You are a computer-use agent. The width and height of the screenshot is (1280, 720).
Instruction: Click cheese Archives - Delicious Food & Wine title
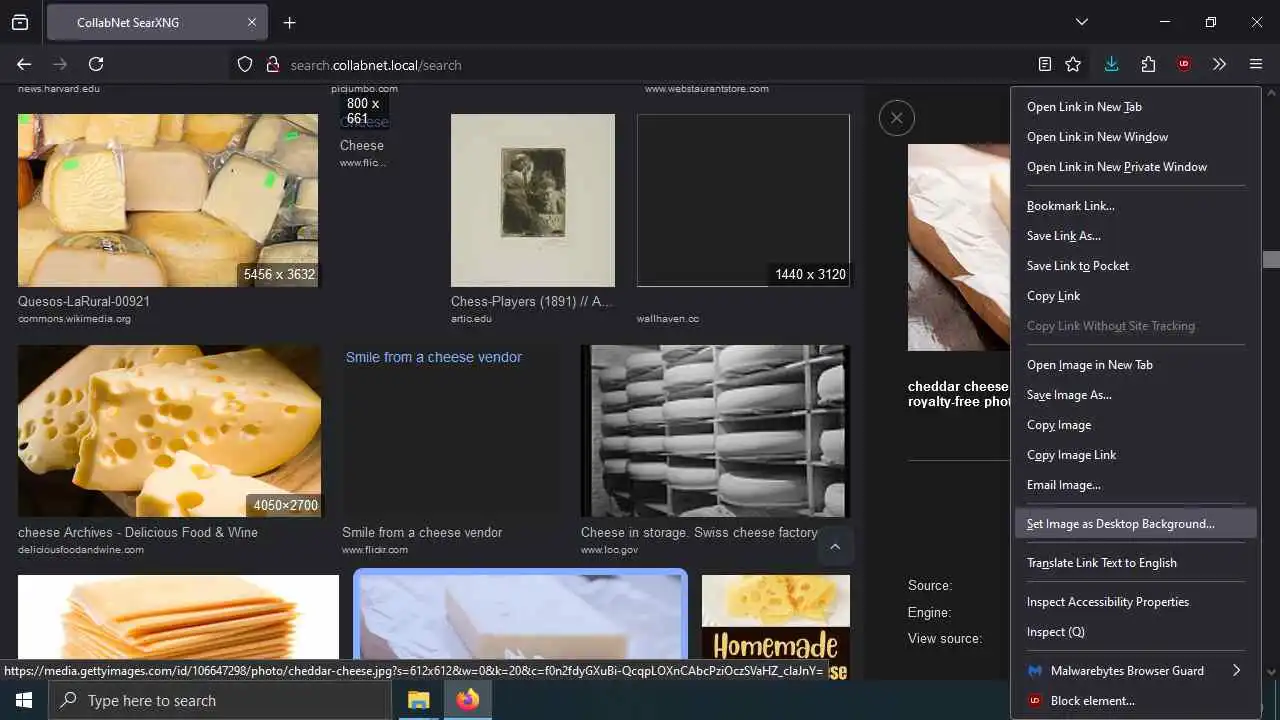(138, 532)
